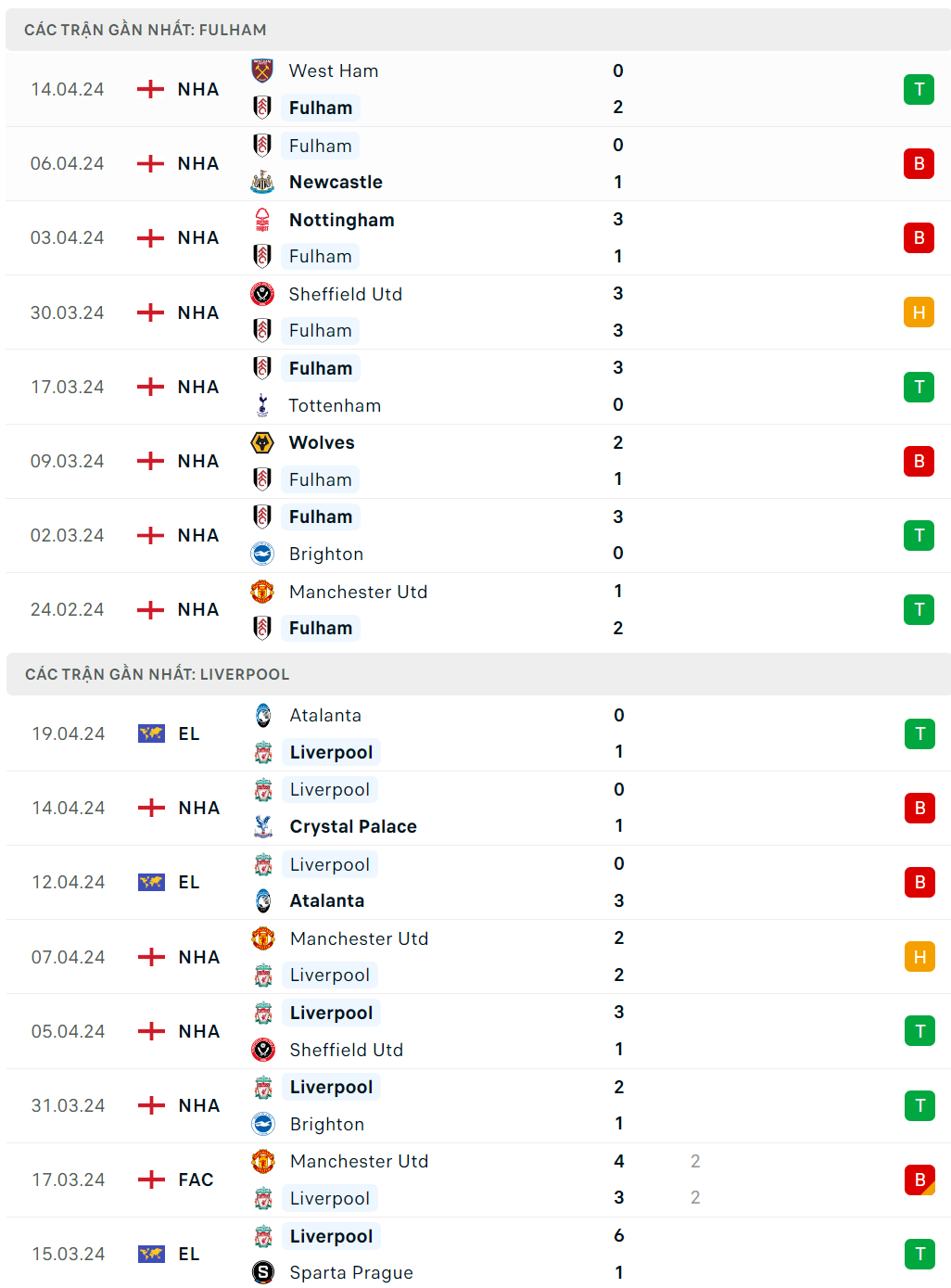Click the FAC competition label for 17.03.24

tap(196, 1180)
